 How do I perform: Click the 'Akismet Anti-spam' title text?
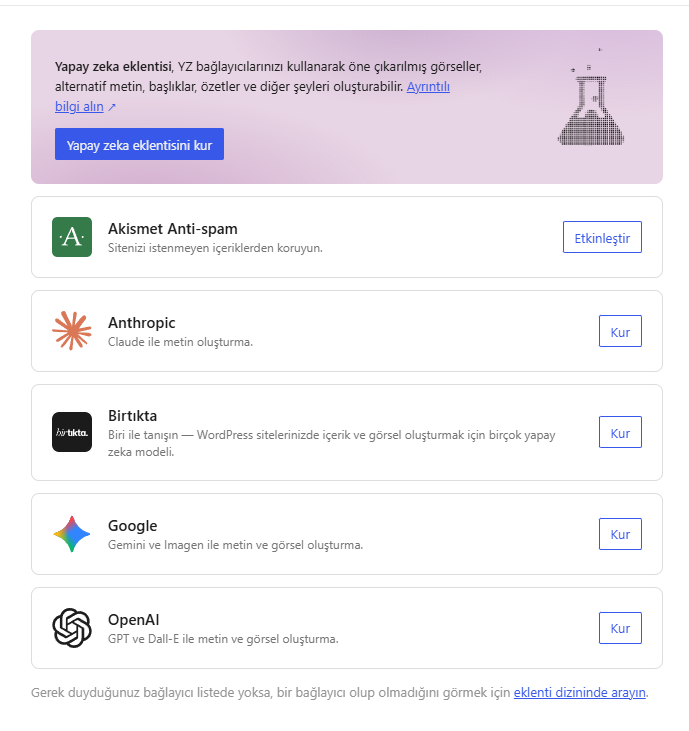(x=172, y=229)
